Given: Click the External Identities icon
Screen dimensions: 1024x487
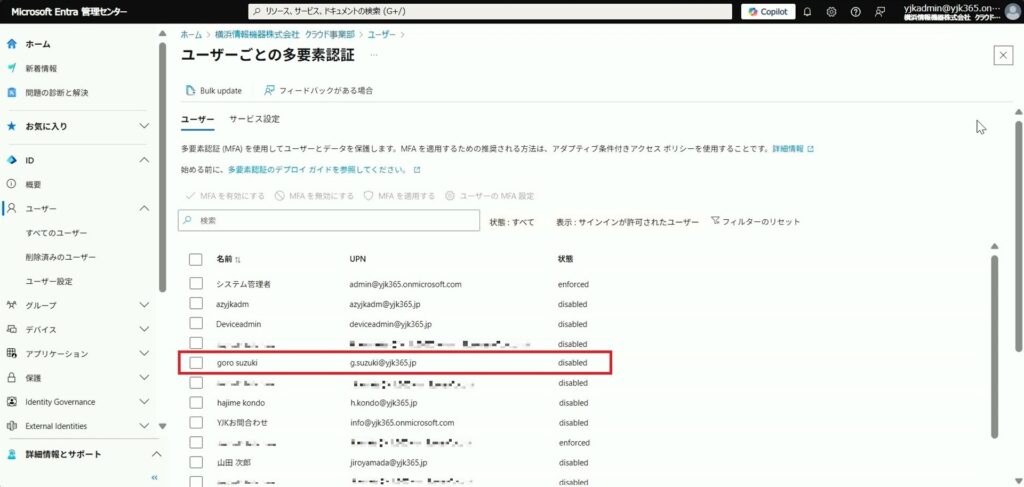Looking at the screenshot, I should coord(11,426).
